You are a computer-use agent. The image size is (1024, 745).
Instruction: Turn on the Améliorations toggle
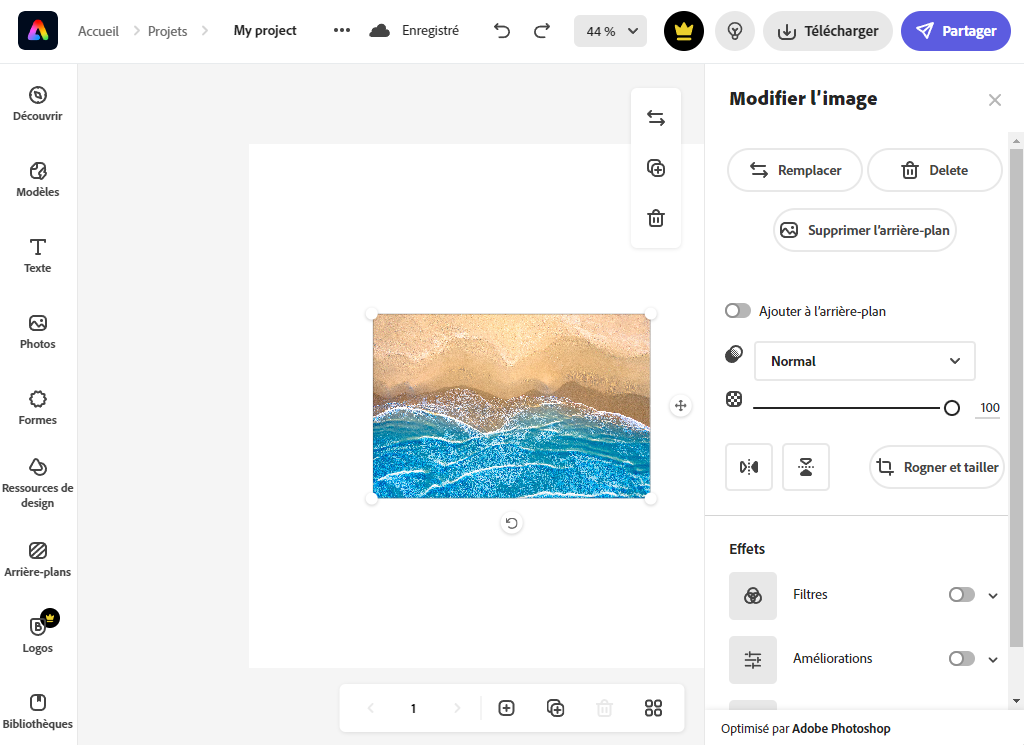961,659
